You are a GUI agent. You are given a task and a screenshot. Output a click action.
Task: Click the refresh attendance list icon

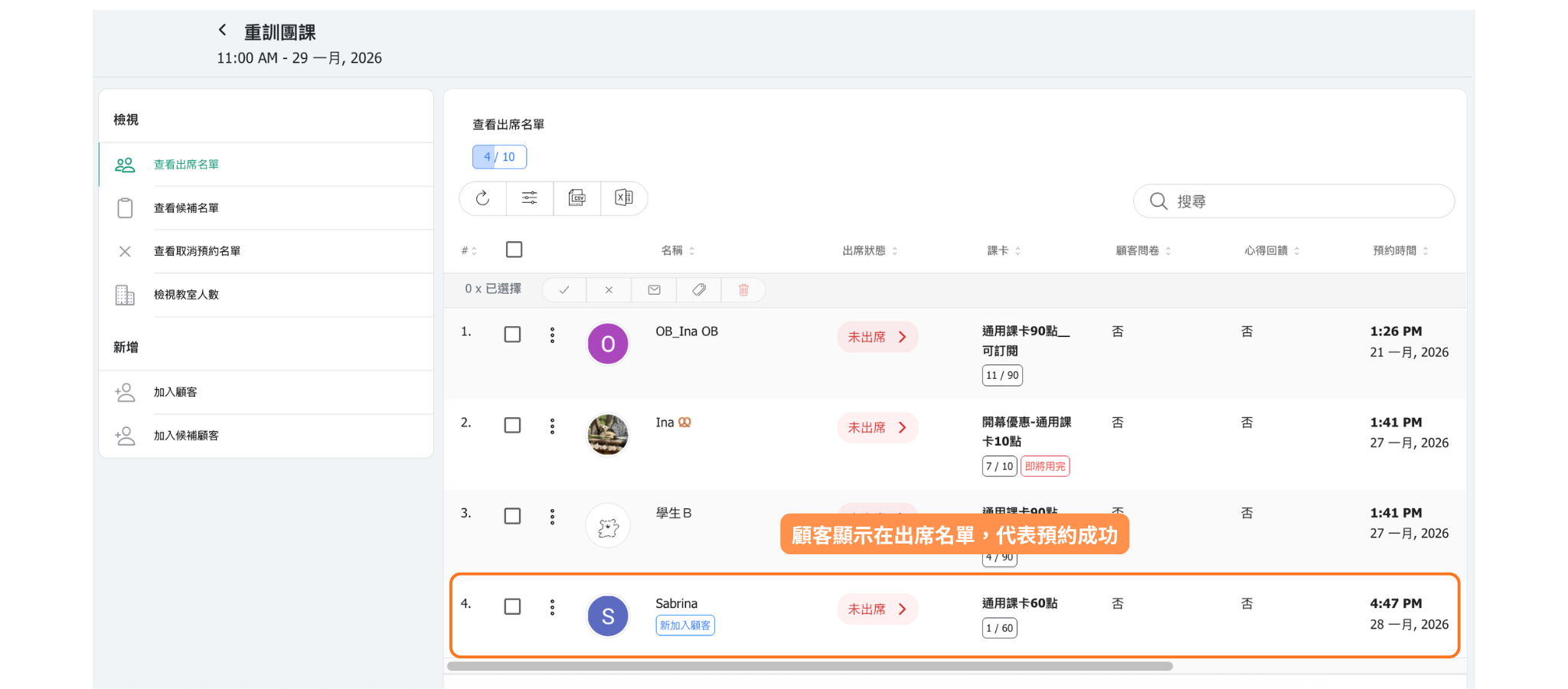coord(482,198)
